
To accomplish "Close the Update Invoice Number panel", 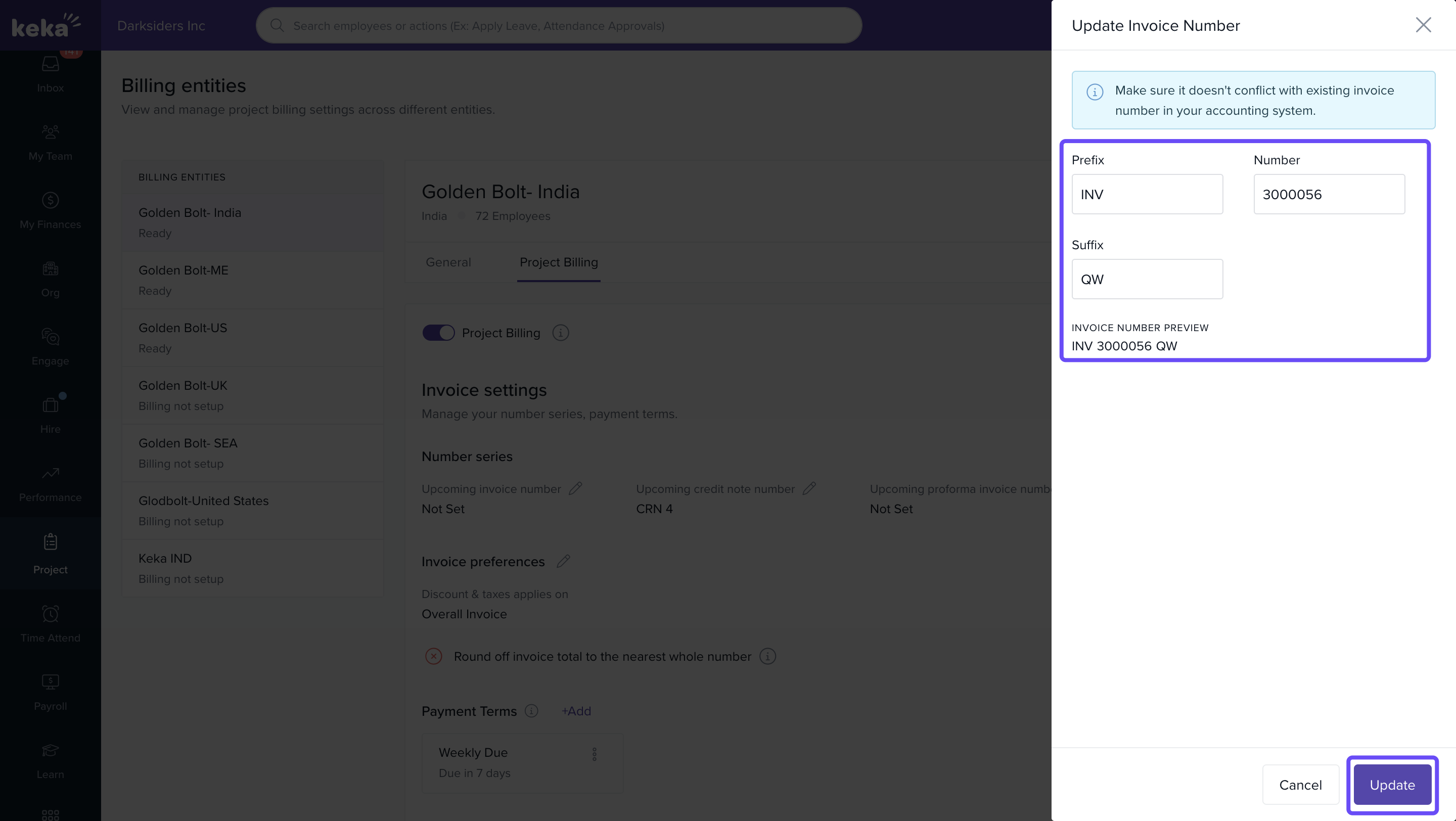I will (1423, 25).
